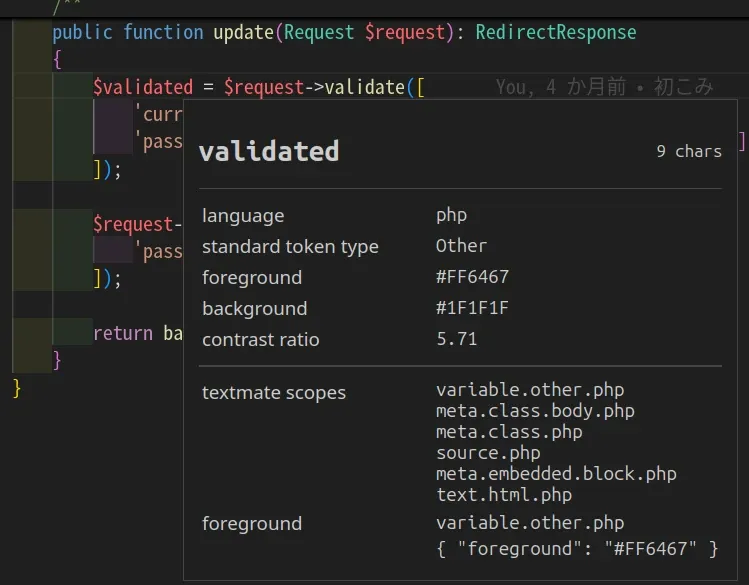
Task: Click the "meta.class.body.php" textmate scope
Action: pyautogui.click(x=535, y=411)
